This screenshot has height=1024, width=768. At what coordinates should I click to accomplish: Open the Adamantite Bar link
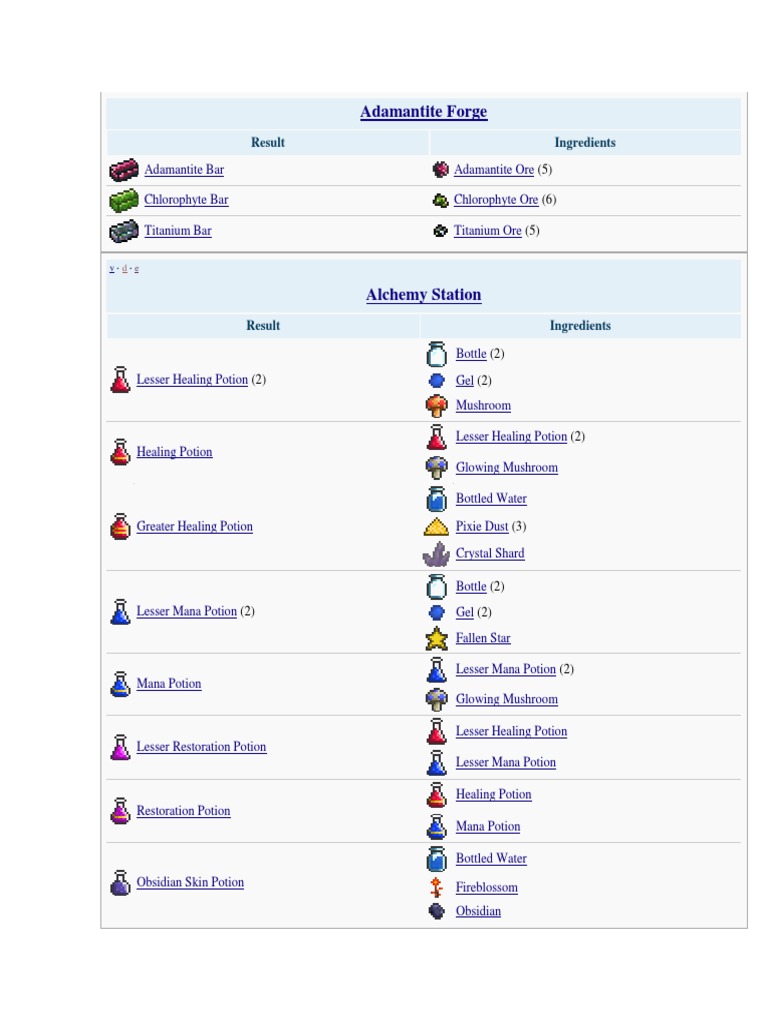(x=184, y=170)
